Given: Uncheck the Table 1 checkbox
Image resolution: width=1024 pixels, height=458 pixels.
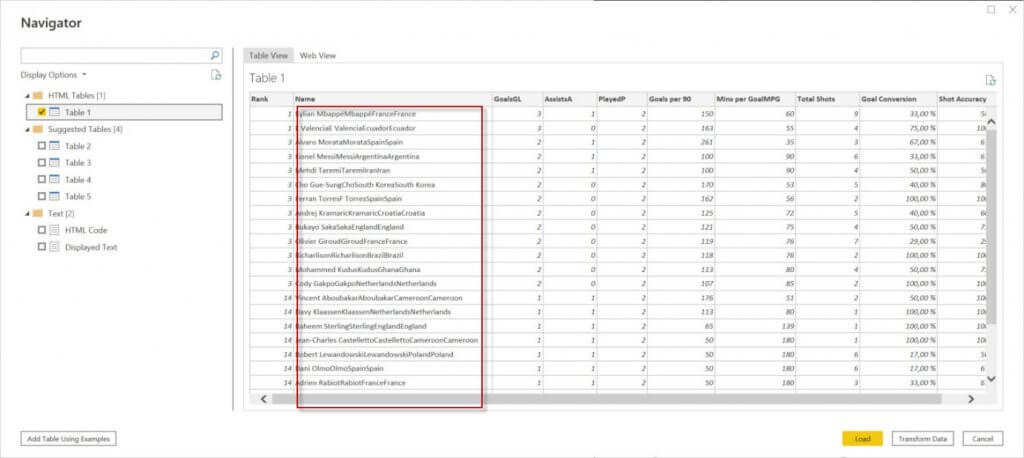Looking at the screenshot, I should [42, 112].
